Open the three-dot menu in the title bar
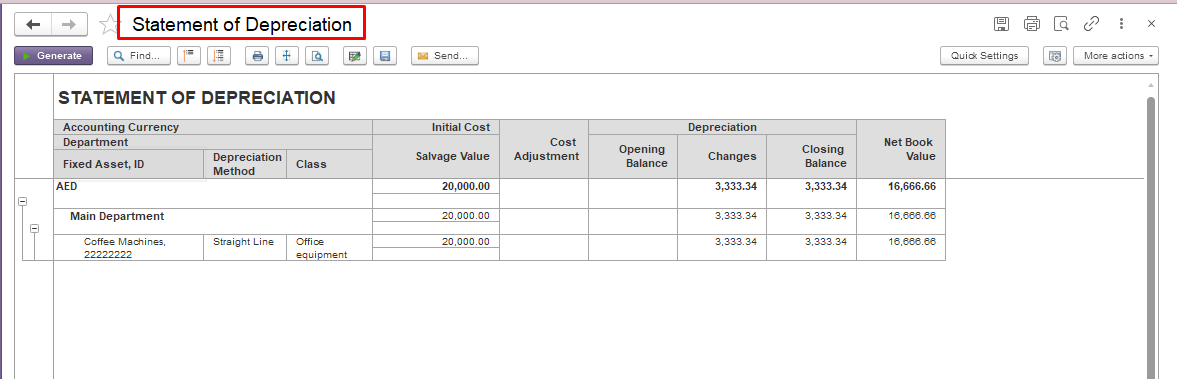The image size is (1177, 379). pyautogui.click(x=1121, y=24)
